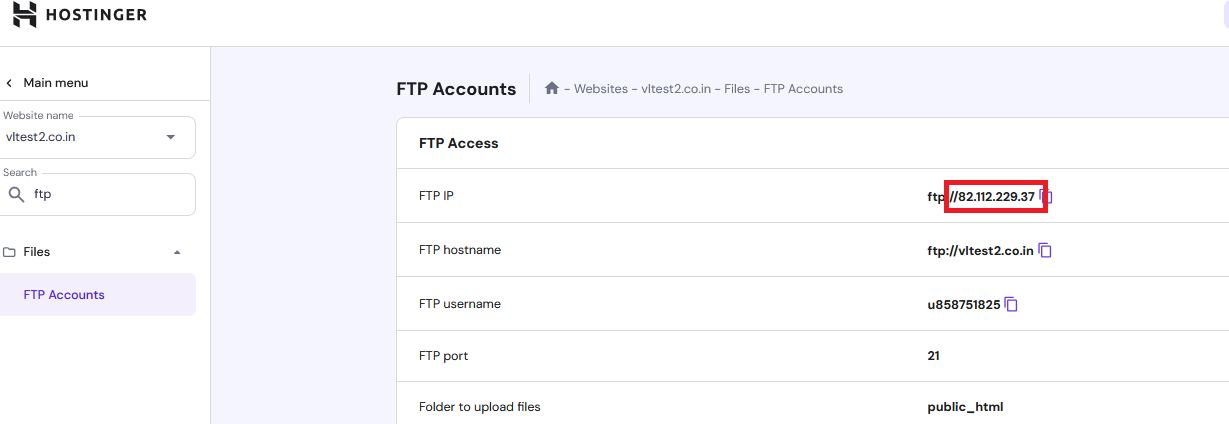Click the u858751825 username text
The image size is (1229, 424).
(964, 304)
